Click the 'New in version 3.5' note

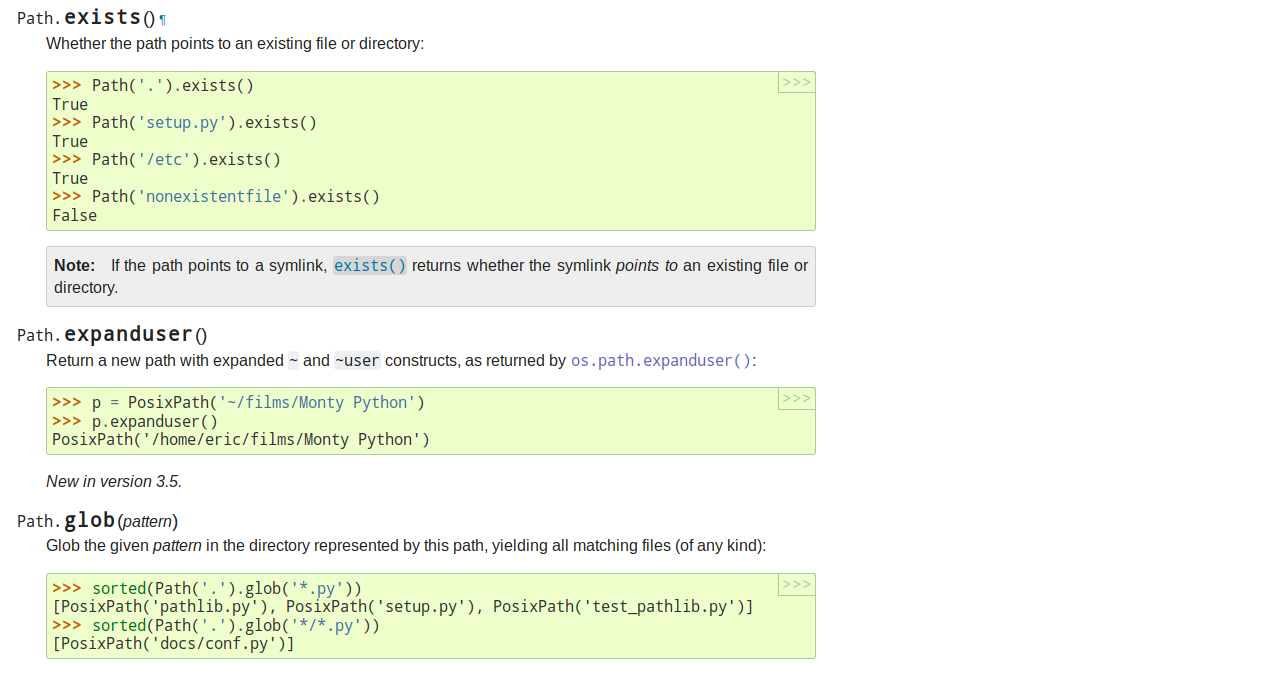click(x=113, y=482)
